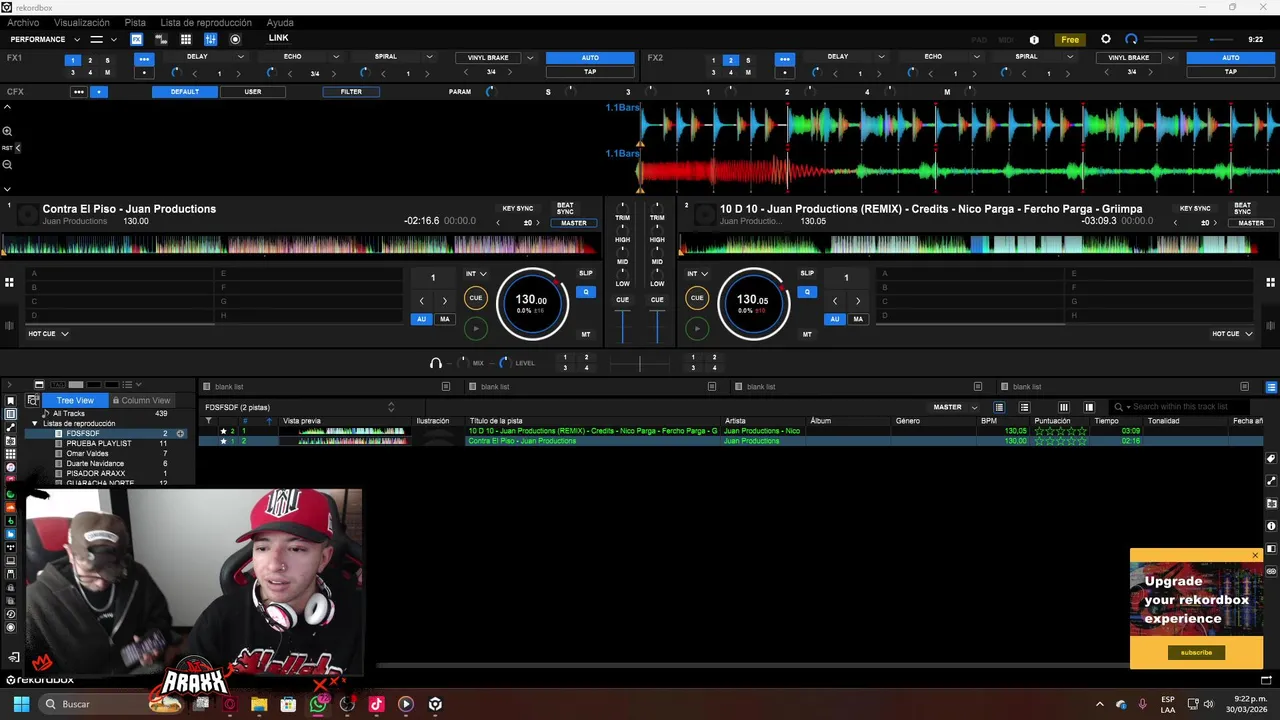
Task: Open the Pista menu
Action: pos(135,22)
